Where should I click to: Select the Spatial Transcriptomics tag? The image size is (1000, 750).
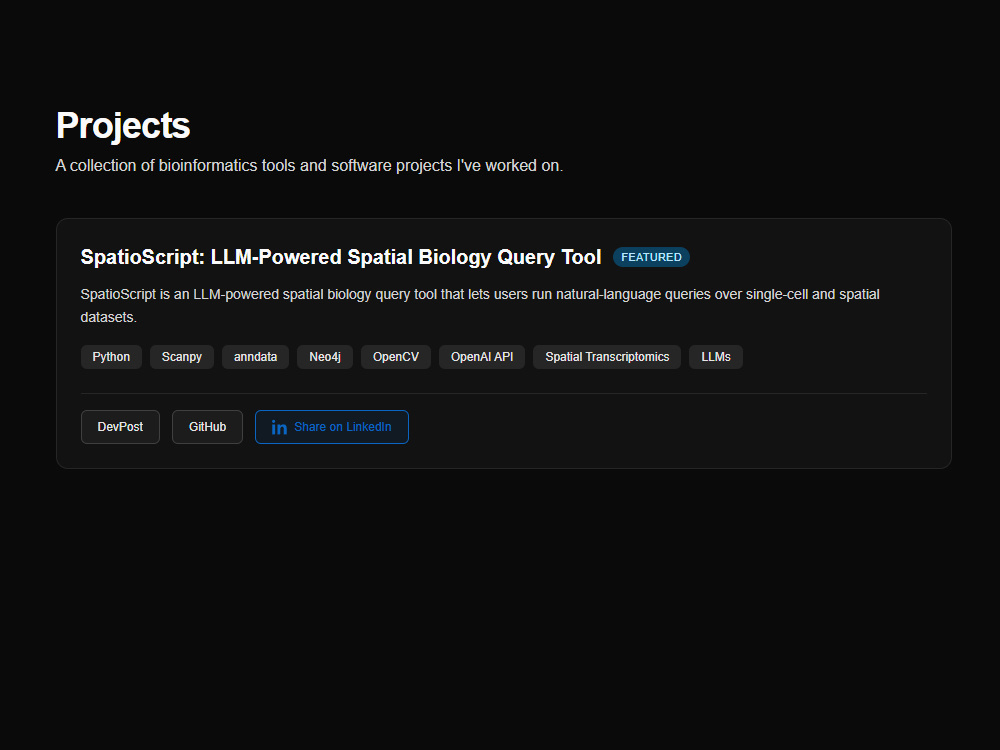[x=607, y=357]
